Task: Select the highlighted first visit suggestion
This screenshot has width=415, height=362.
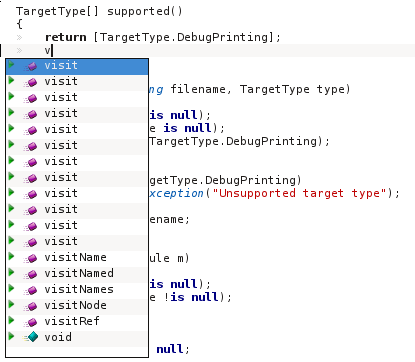Action: click(x=77, y=66)
